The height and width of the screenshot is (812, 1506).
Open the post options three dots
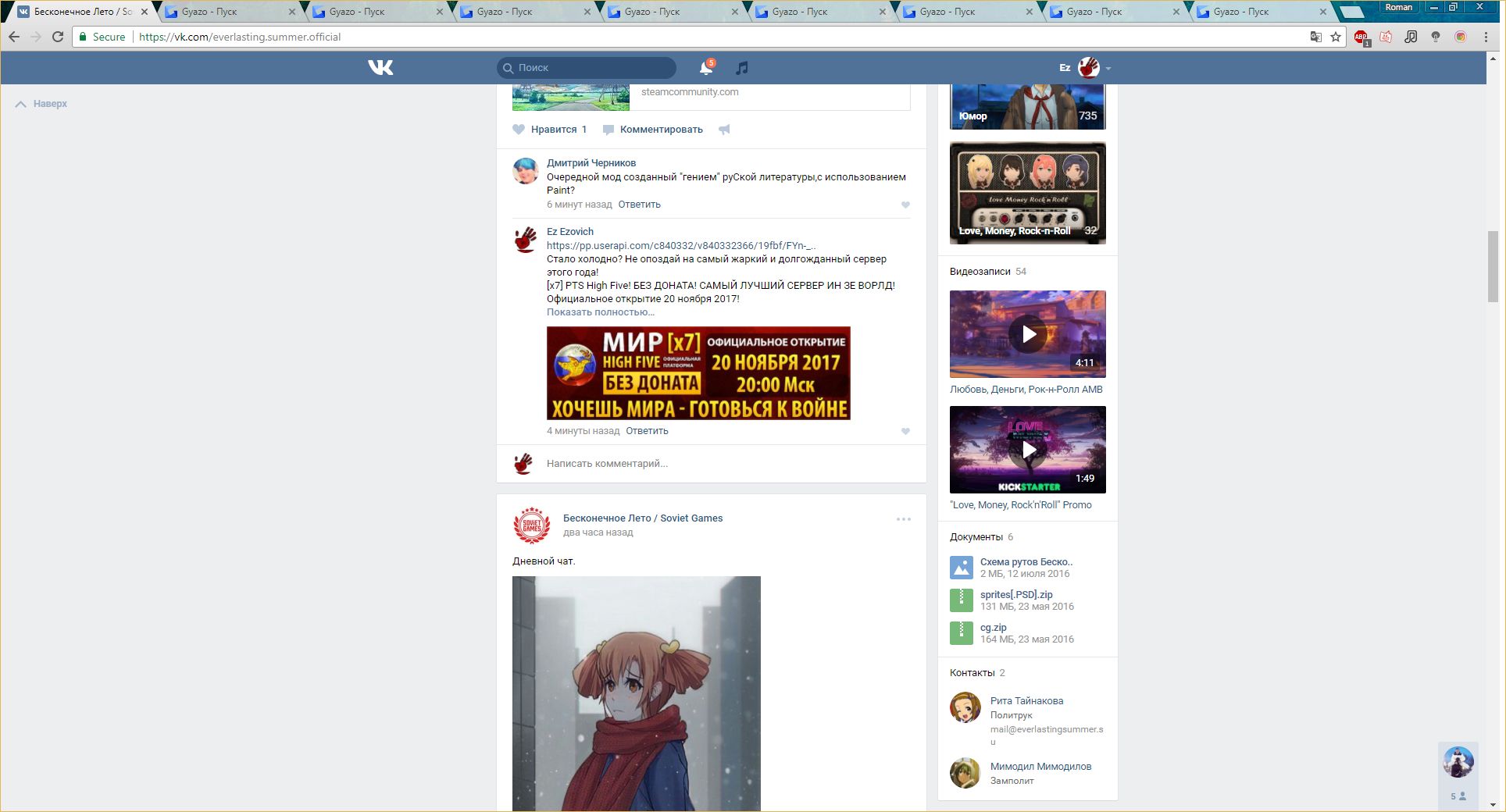(904, 519)
